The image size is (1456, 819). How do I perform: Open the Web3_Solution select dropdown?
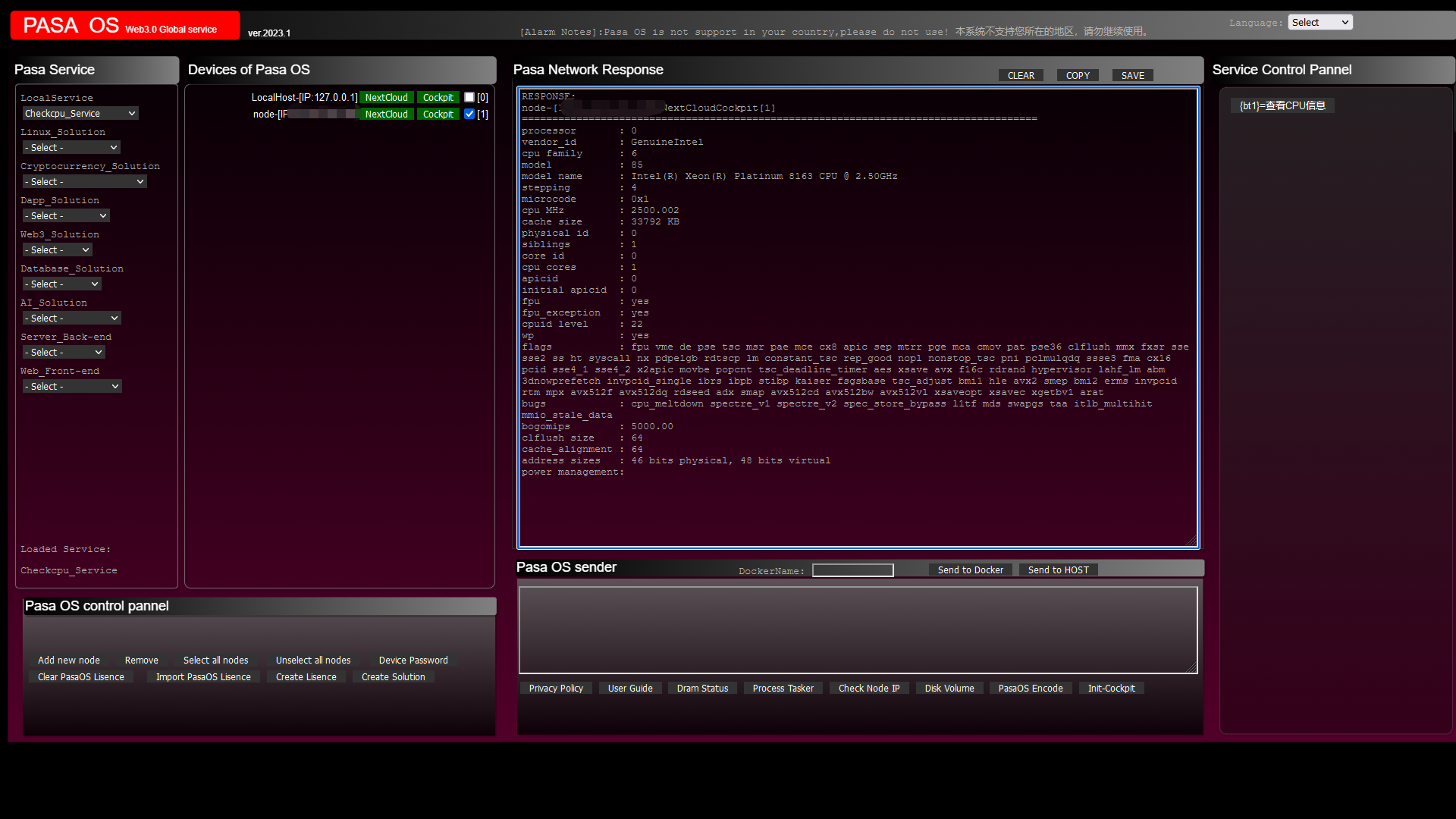point(58,249)
